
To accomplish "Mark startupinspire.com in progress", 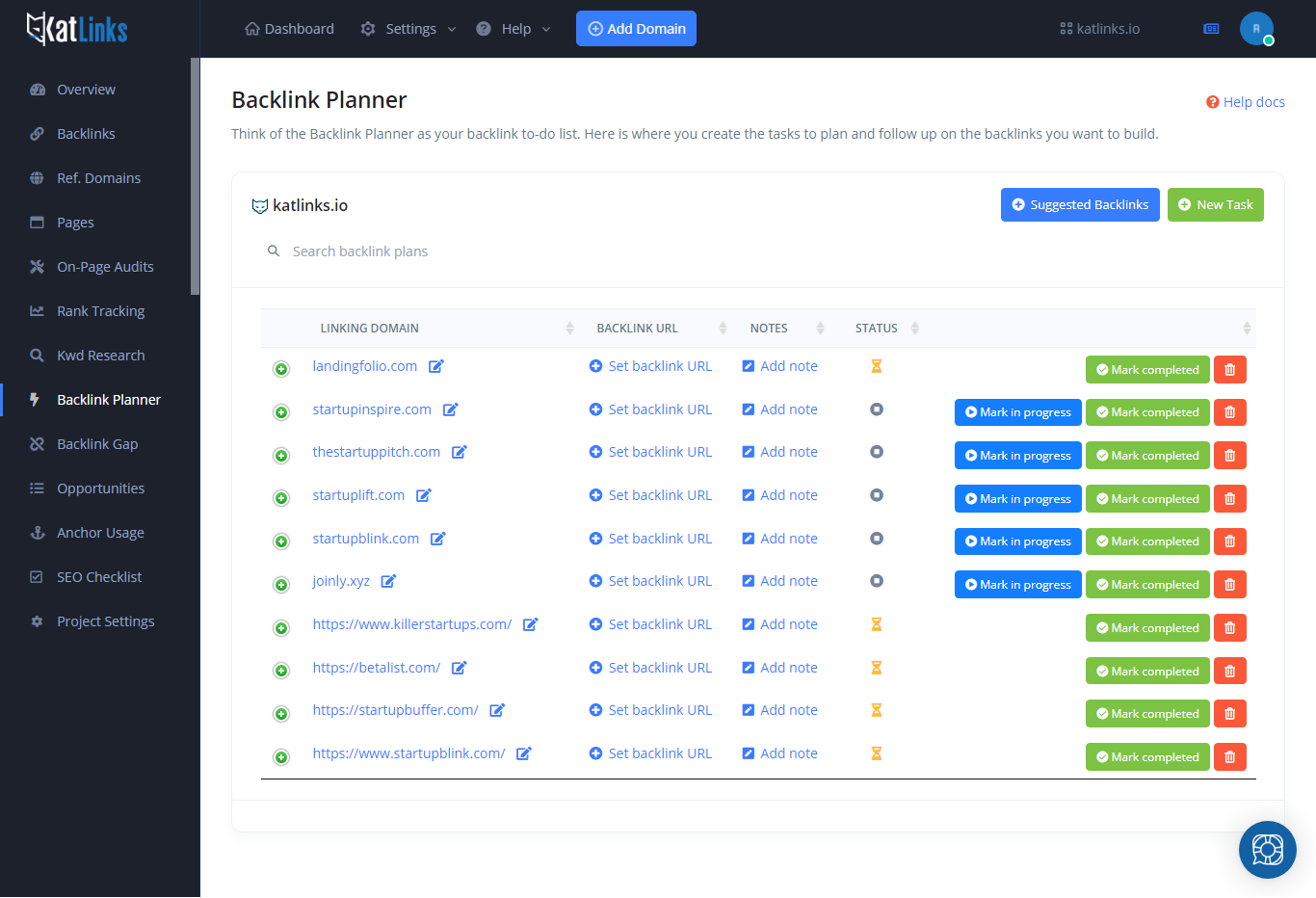I will [x=1017, y=412].
